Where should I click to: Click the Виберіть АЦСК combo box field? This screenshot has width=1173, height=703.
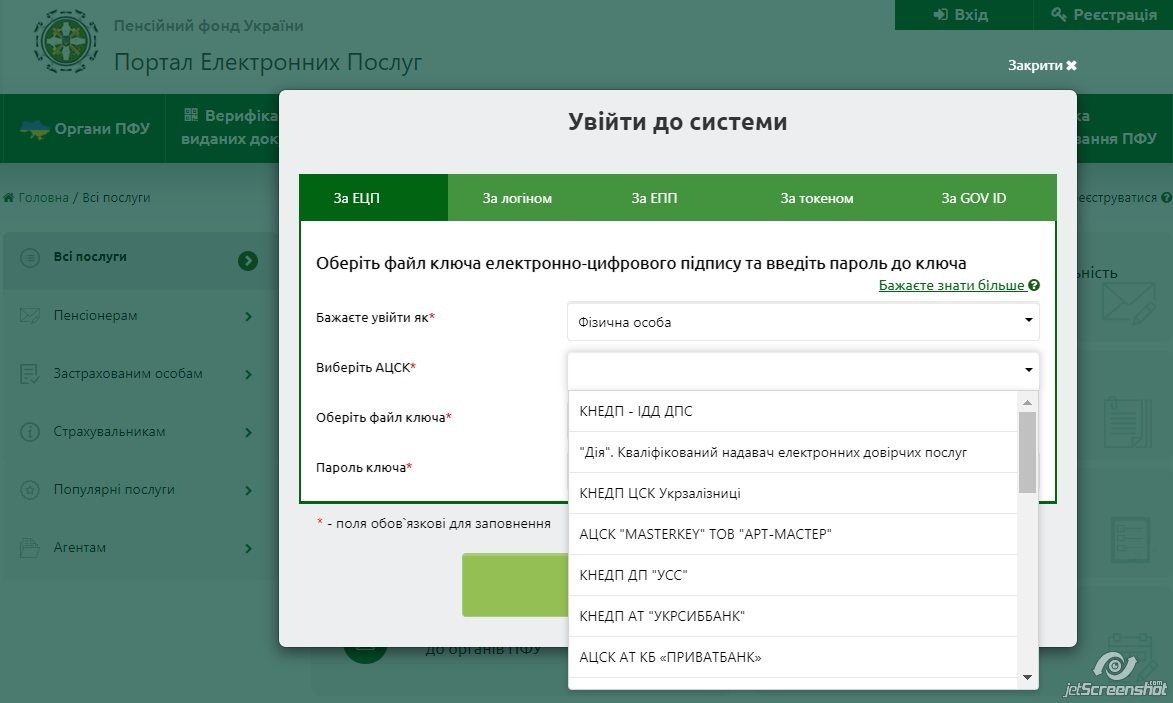(x=803, y=369)
